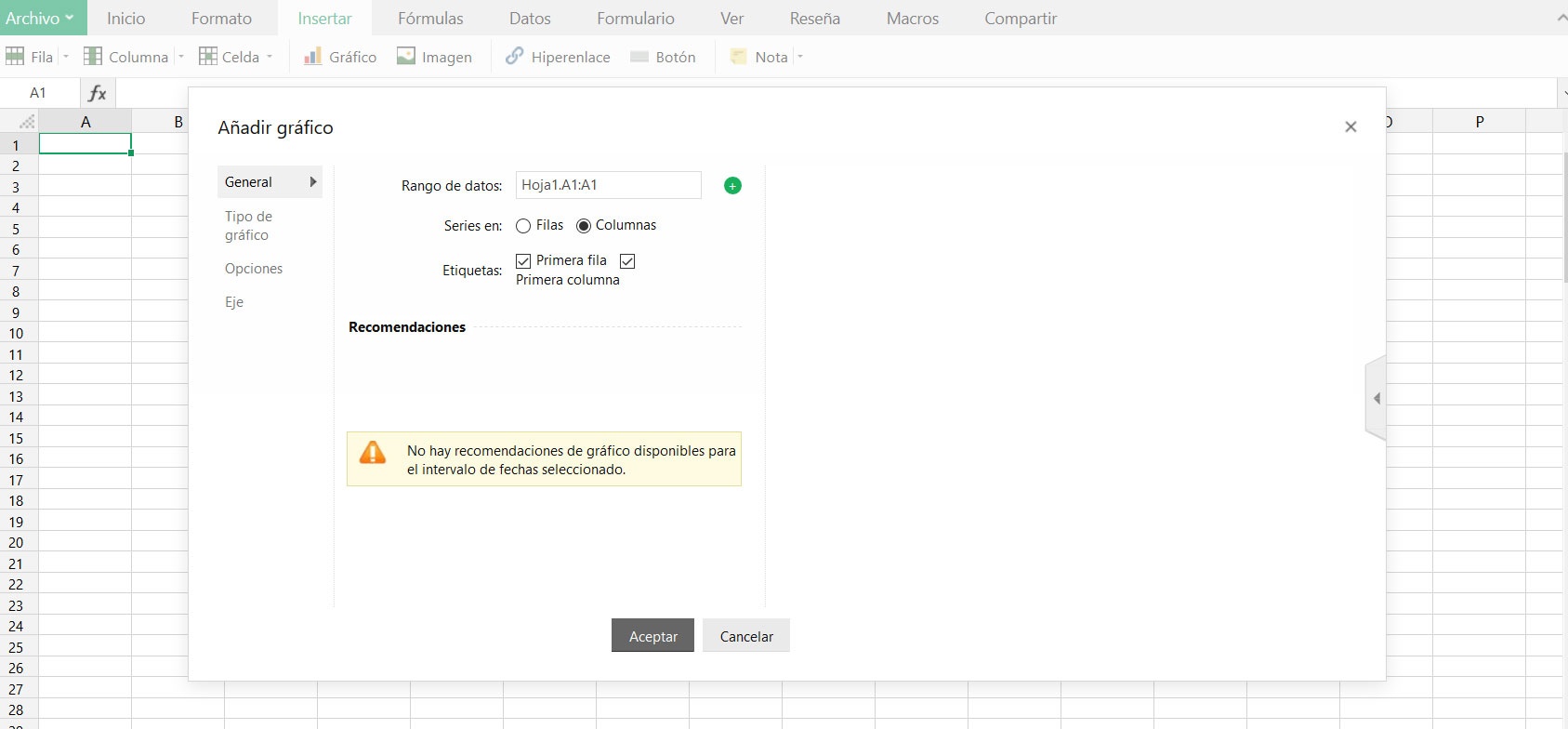Insert a chart with the Gráfico icon

click(313, 57)
